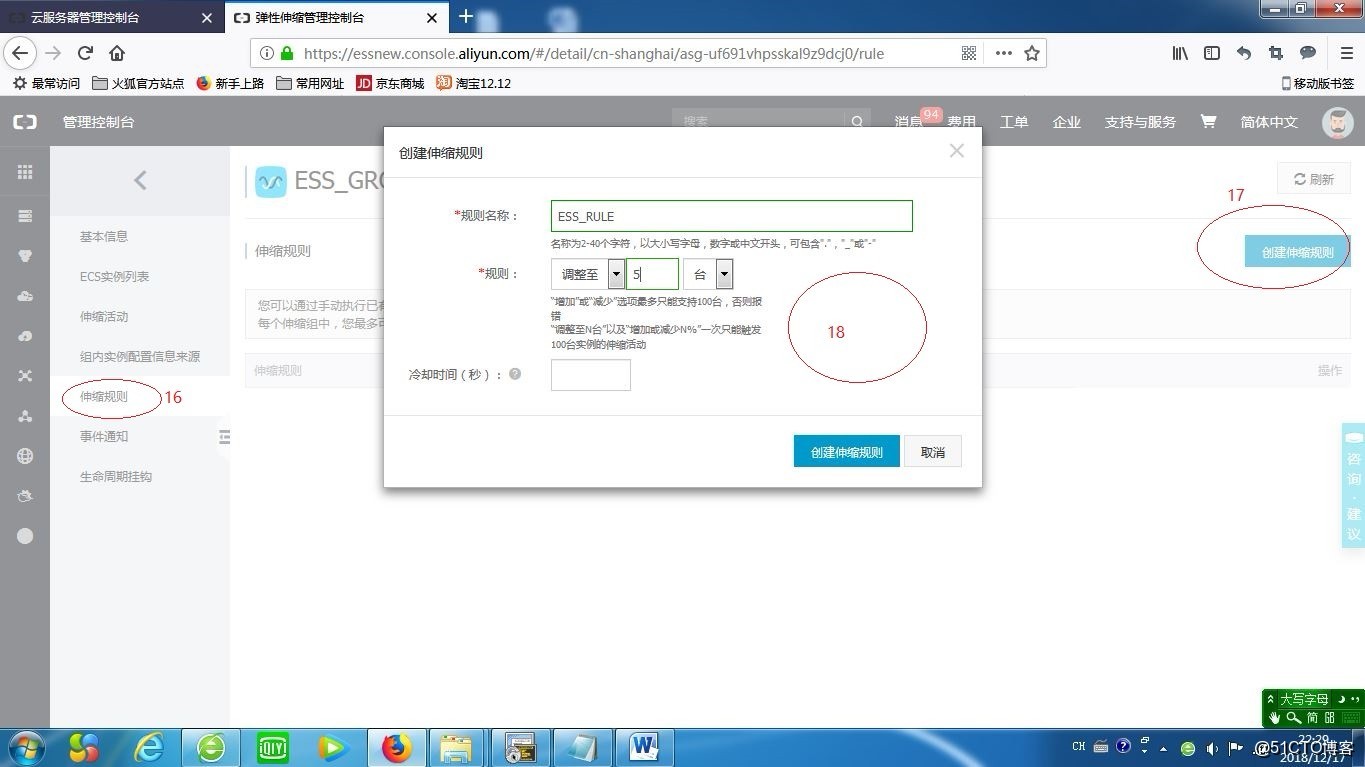Collapse the sidebar with the back chevron

click(x=140, y=180)
